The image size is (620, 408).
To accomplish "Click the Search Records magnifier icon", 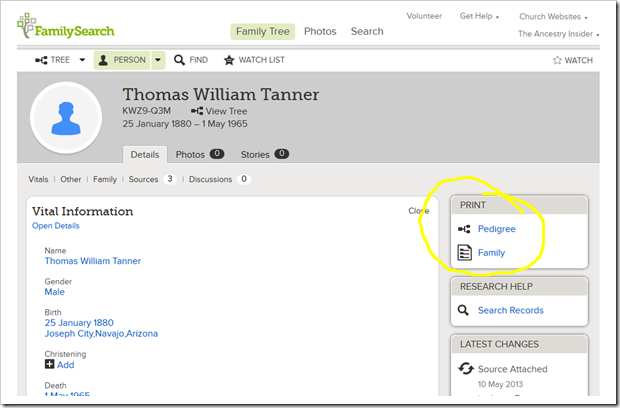I will [463, 310].
